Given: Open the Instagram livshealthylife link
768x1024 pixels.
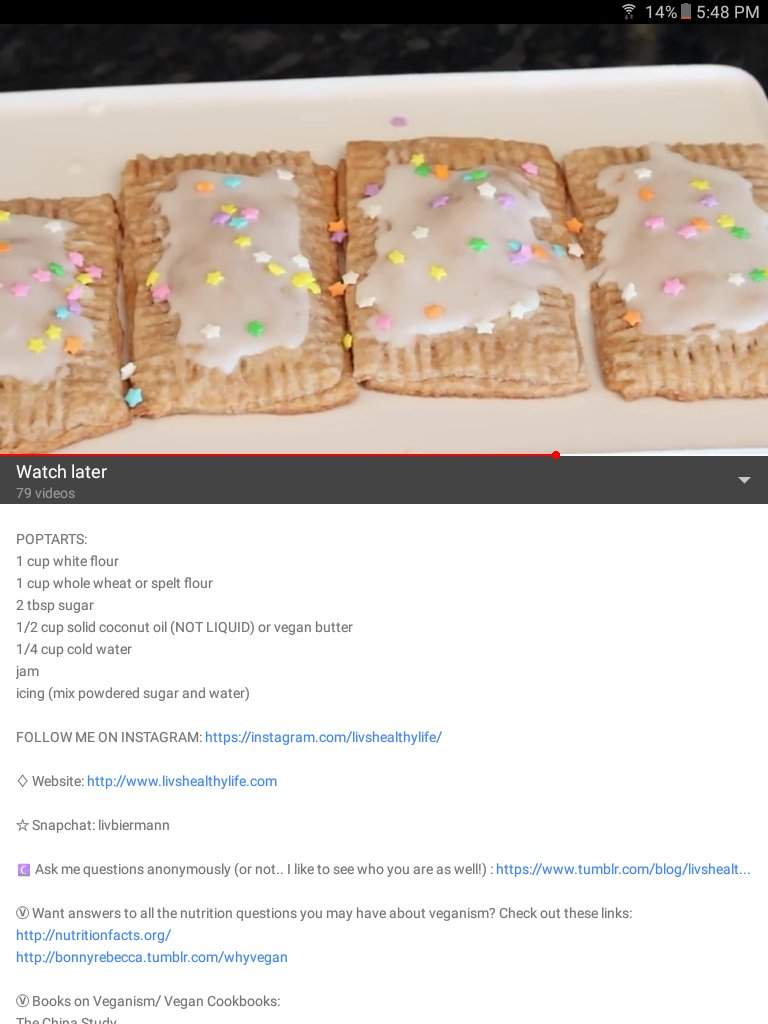Looking at the screenshot, I should click(x=323, y=737).
